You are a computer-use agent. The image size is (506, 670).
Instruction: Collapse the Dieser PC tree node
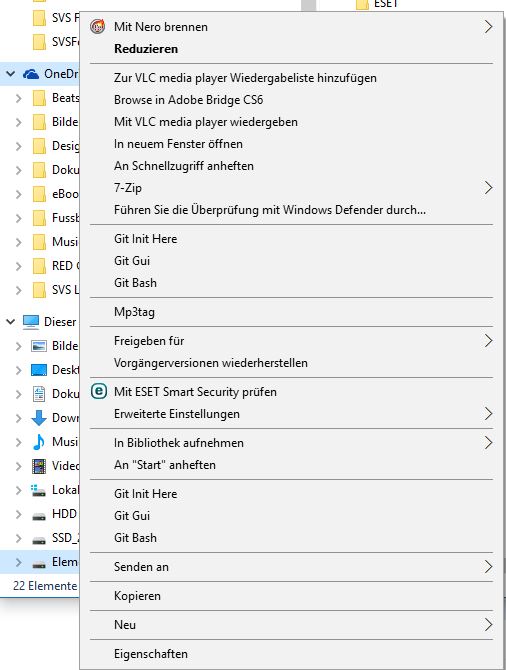(11, 322)
